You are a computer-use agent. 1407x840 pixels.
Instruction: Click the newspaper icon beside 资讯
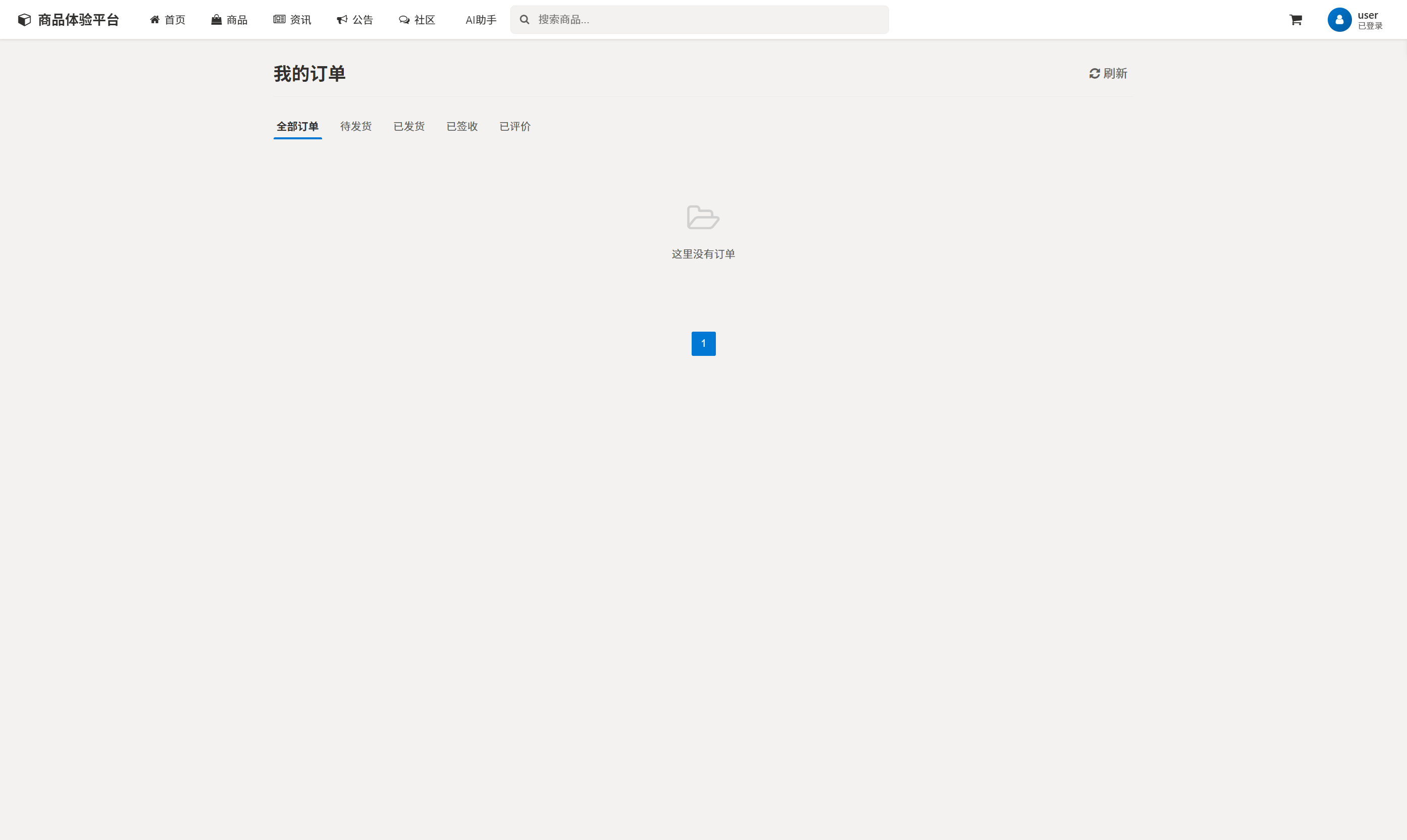tap(279, 20)
